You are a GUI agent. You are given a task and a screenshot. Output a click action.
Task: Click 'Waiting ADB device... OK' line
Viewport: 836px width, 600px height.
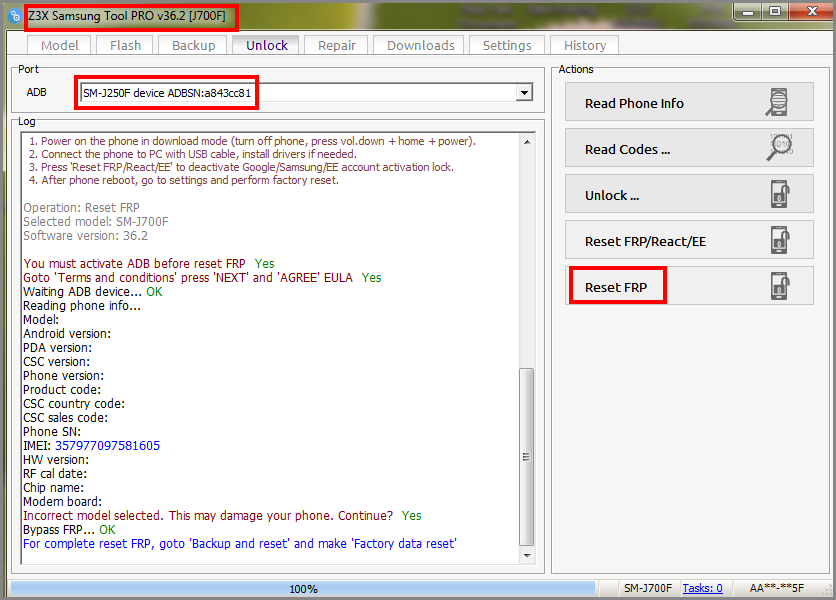(93, 292)
